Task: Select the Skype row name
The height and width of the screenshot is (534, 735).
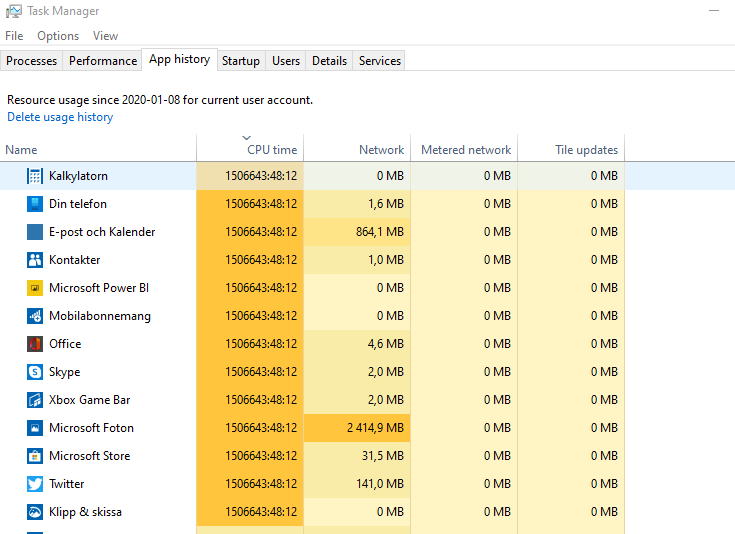Action: [x=65, y=372]
